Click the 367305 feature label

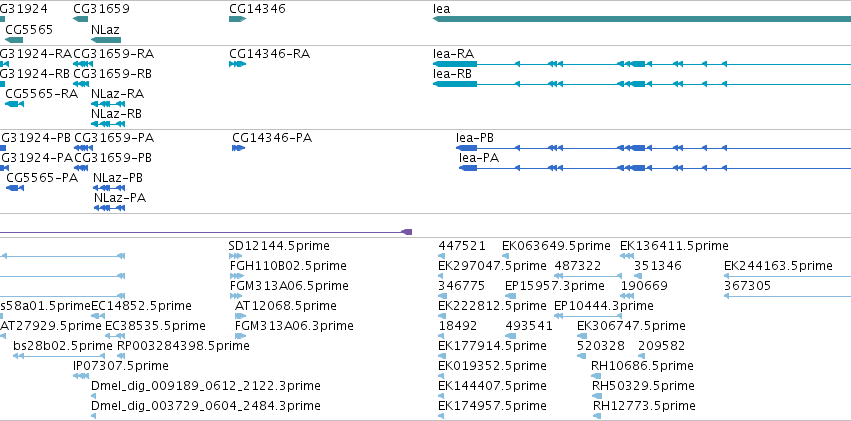(747, 286)
